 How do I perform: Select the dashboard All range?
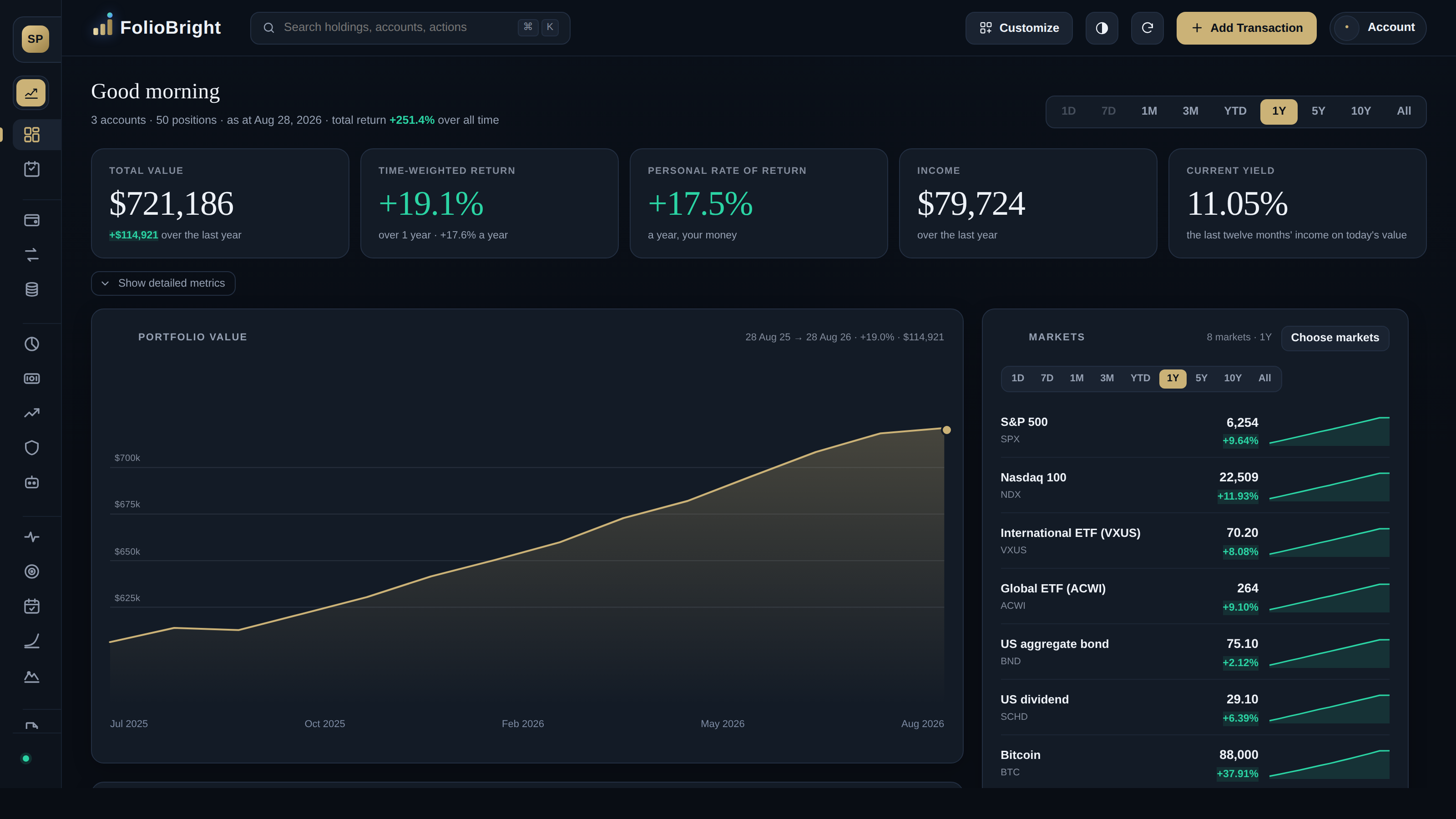1404,111
